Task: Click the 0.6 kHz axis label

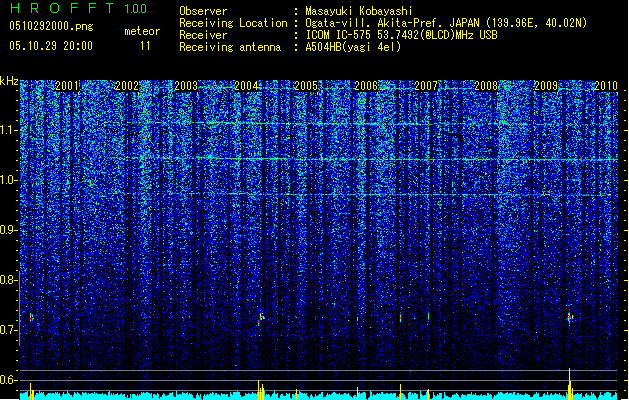Action: (9, 380)
